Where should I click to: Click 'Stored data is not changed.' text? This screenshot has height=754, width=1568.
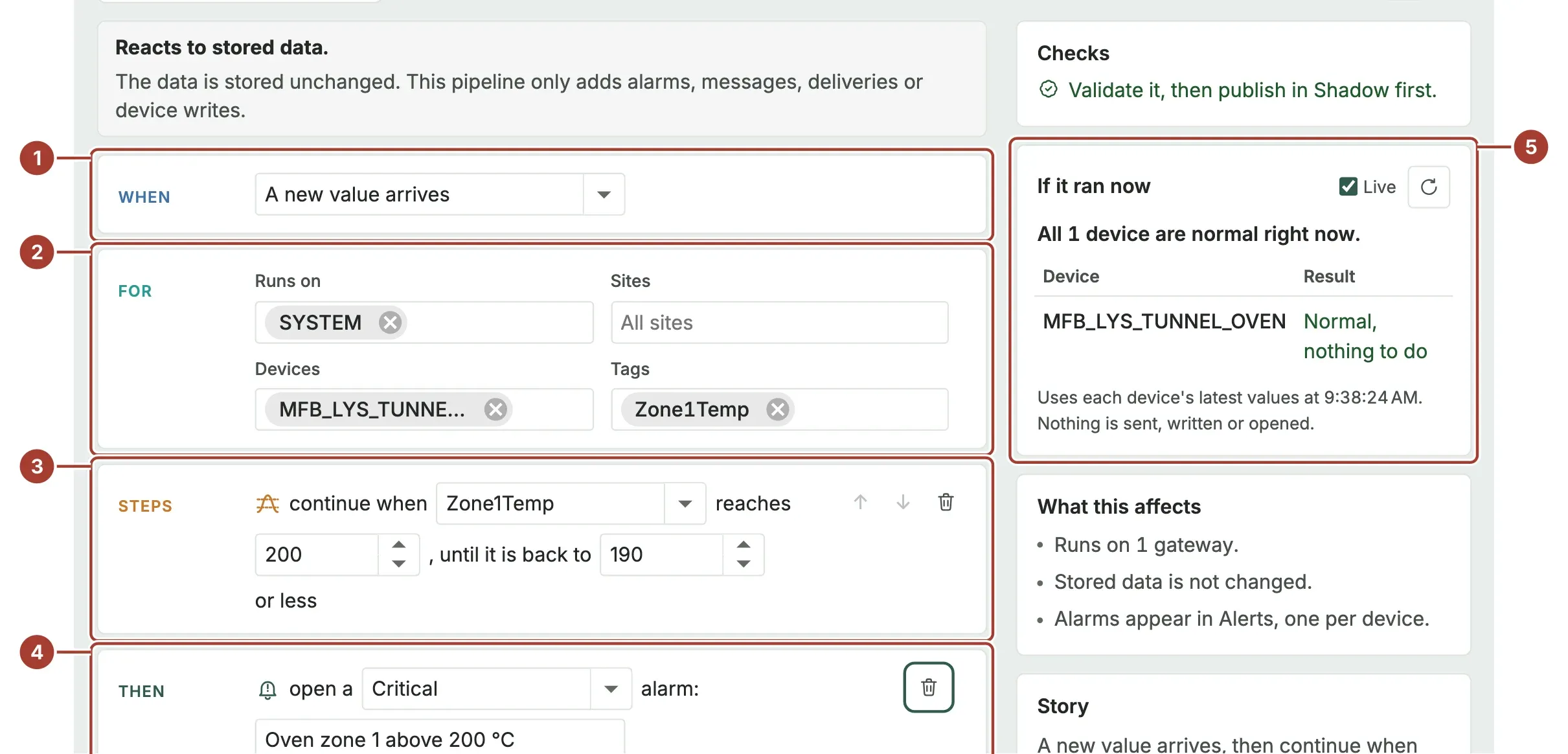1183,582
